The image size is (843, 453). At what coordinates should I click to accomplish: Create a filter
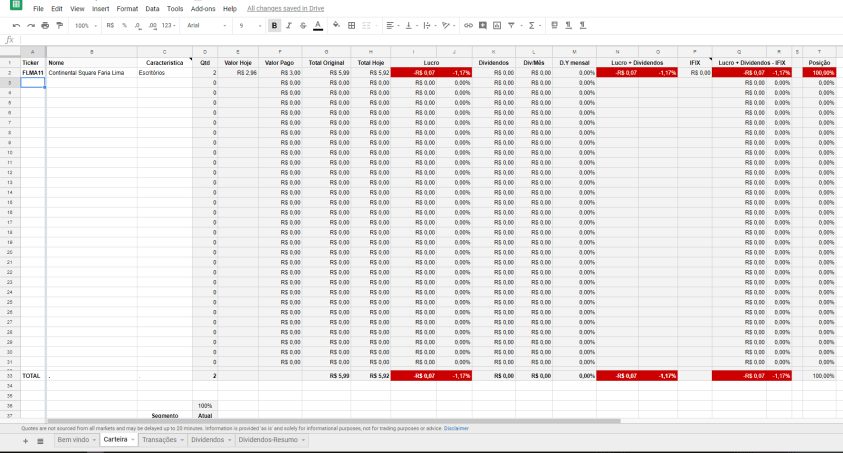coord(511,25)
